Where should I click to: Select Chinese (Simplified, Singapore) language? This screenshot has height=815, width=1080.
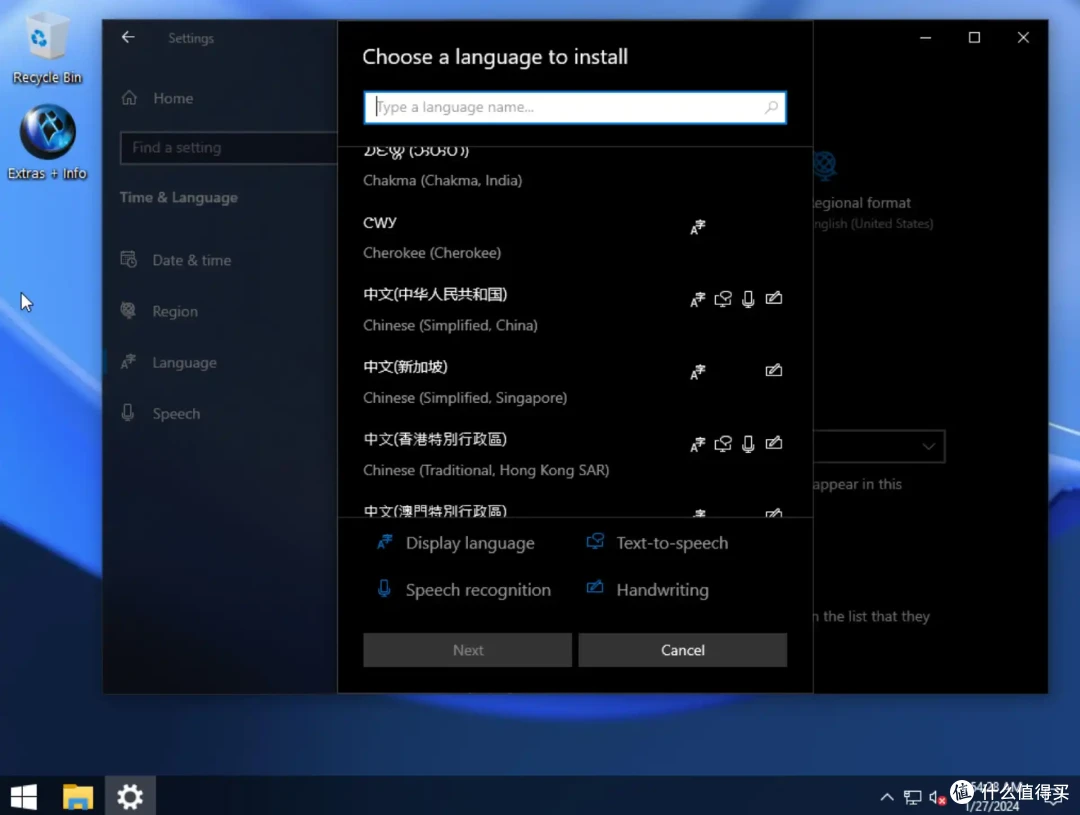pyautogui.click(x=574, y=382)
